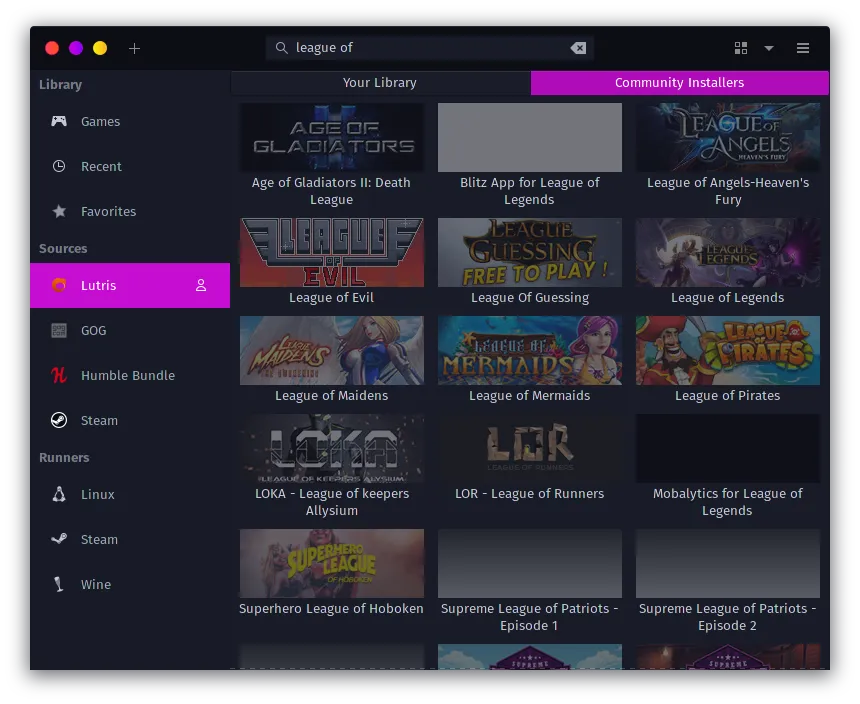Open the view options dropdown arrow
Image resolution: width=860 pixels, height=704 pixels.
point(769,48)
